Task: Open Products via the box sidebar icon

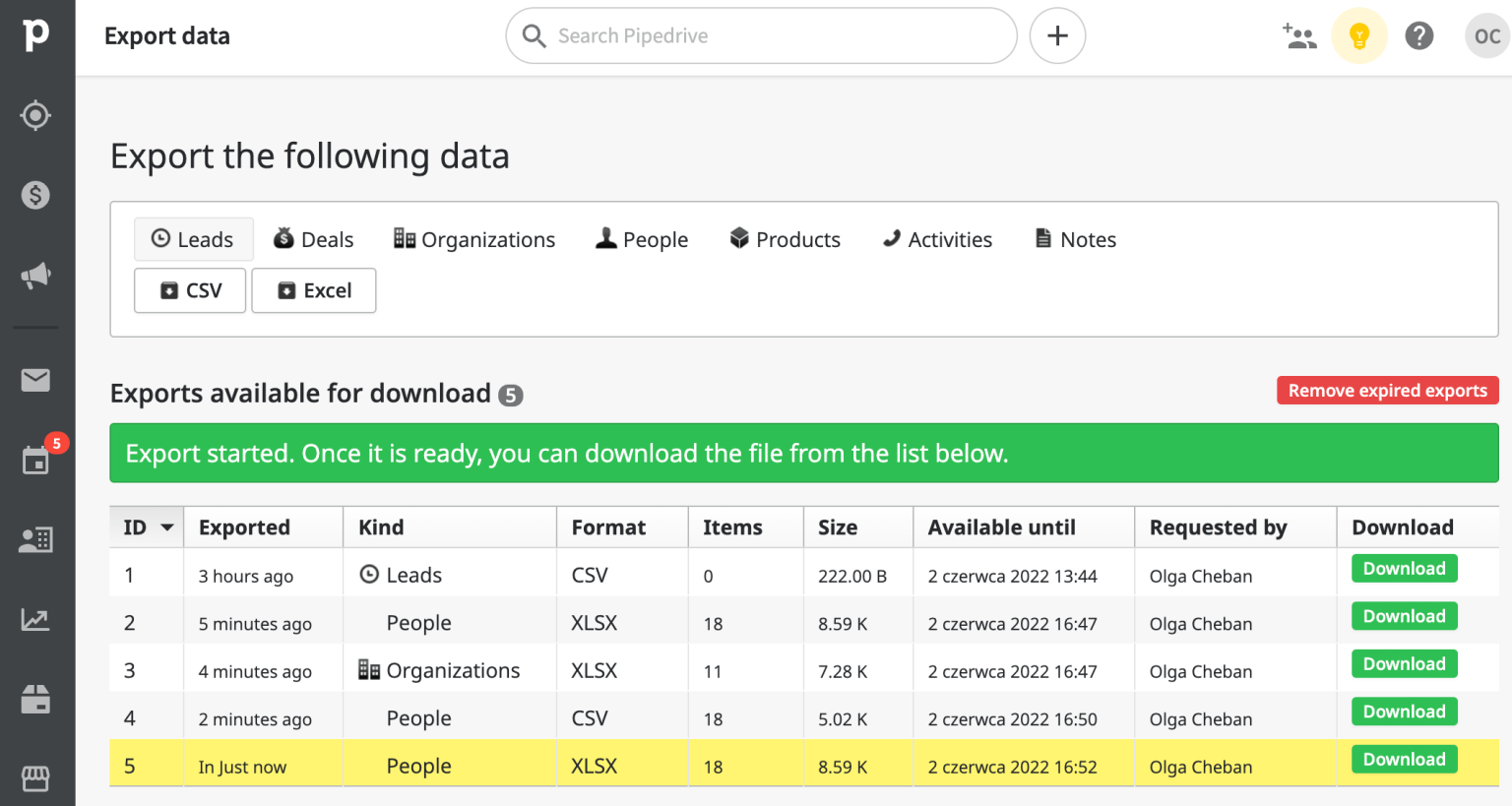Action: point(35,699)
